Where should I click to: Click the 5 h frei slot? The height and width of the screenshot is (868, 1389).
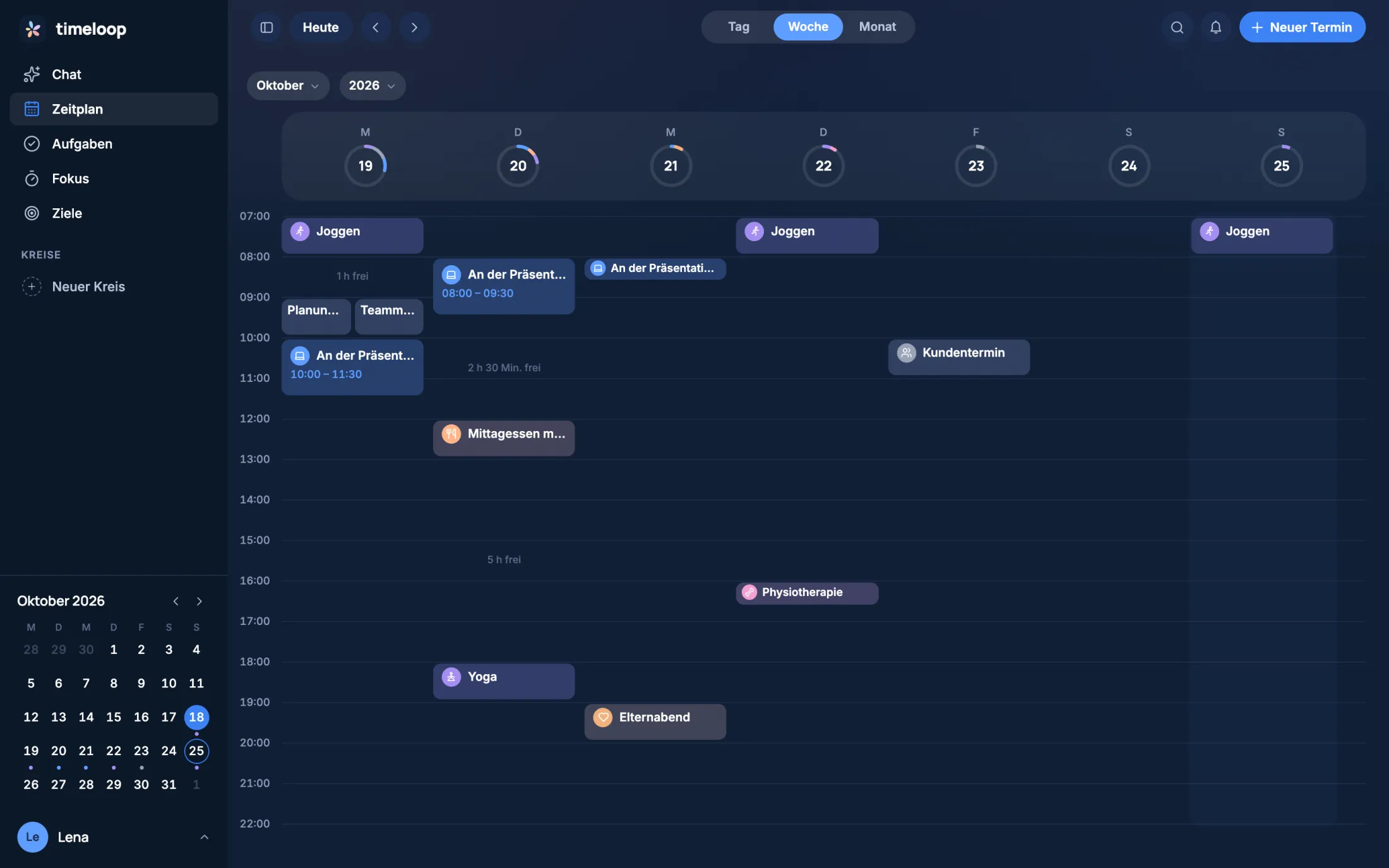click(504, 559)
